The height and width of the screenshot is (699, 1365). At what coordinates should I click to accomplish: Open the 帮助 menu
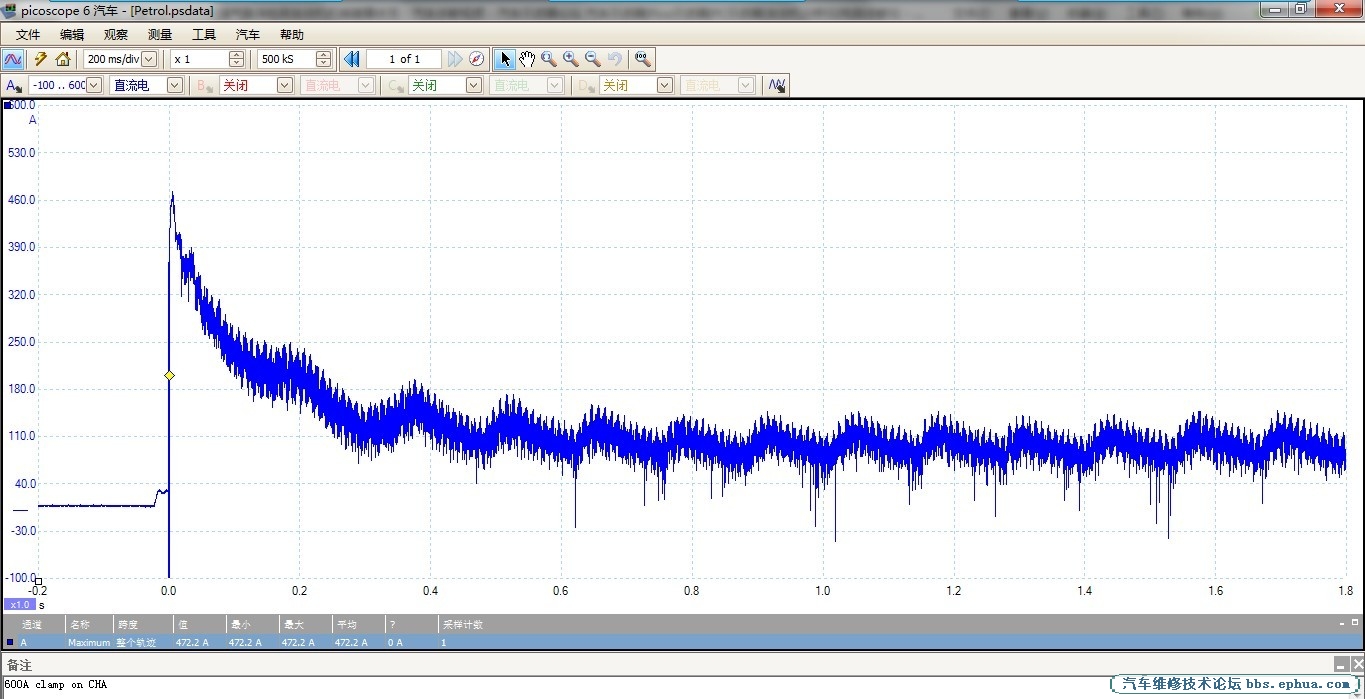click(292, 34)
